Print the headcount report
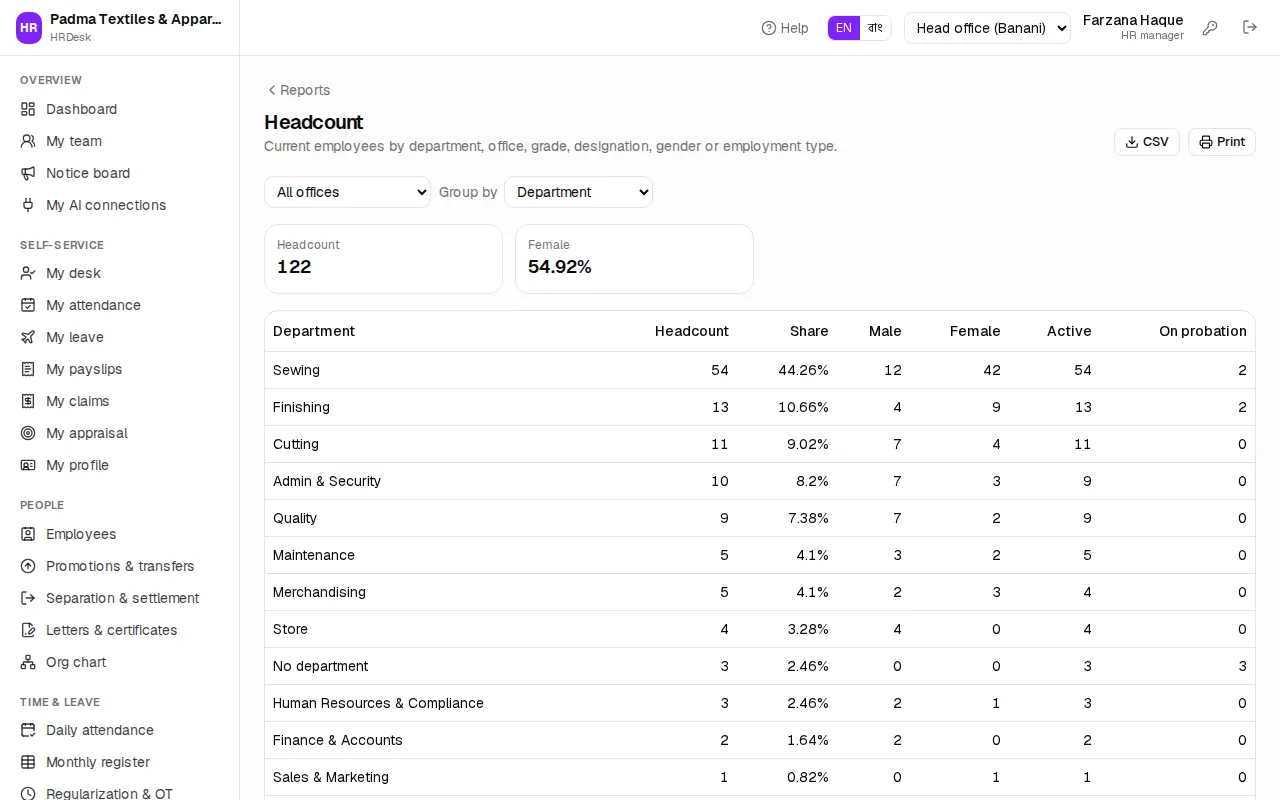The image size is (1280, 800). [1222, 142]
